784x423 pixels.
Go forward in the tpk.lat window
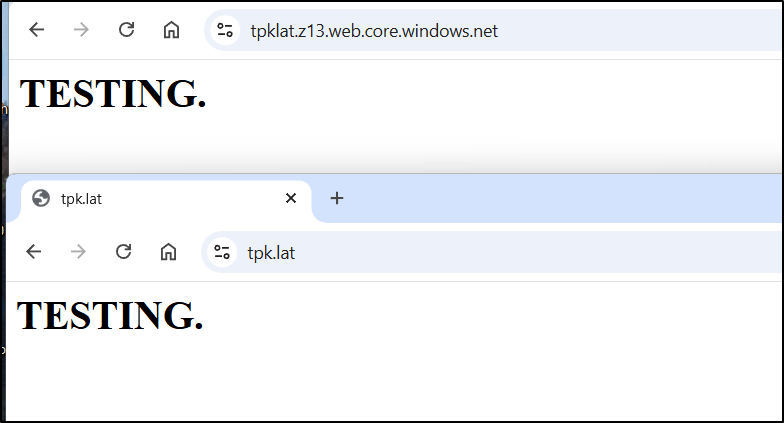coord(78,252)
